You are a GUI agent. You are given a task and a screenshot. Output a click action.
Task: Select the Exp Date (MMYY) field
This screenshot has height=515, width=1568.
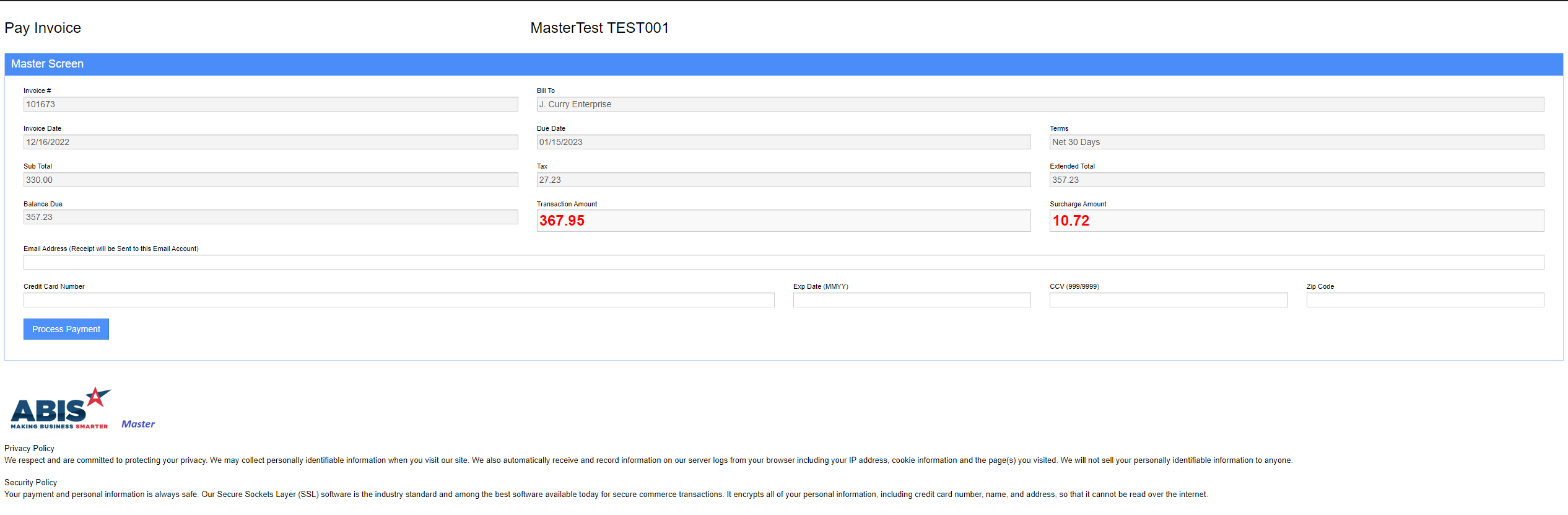point(912,300)
